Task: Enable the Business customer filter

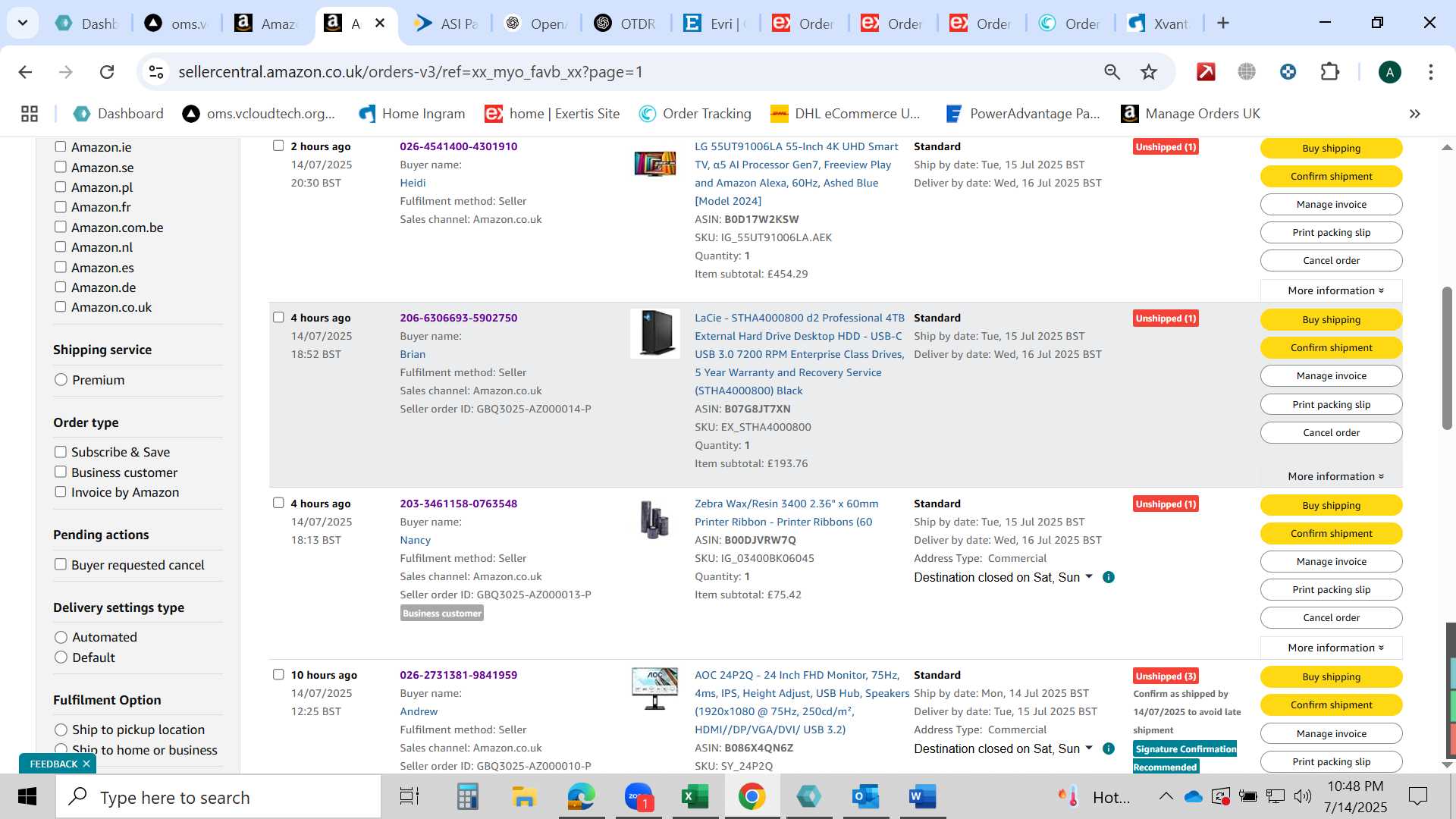Action: click(x=61, y=472)
